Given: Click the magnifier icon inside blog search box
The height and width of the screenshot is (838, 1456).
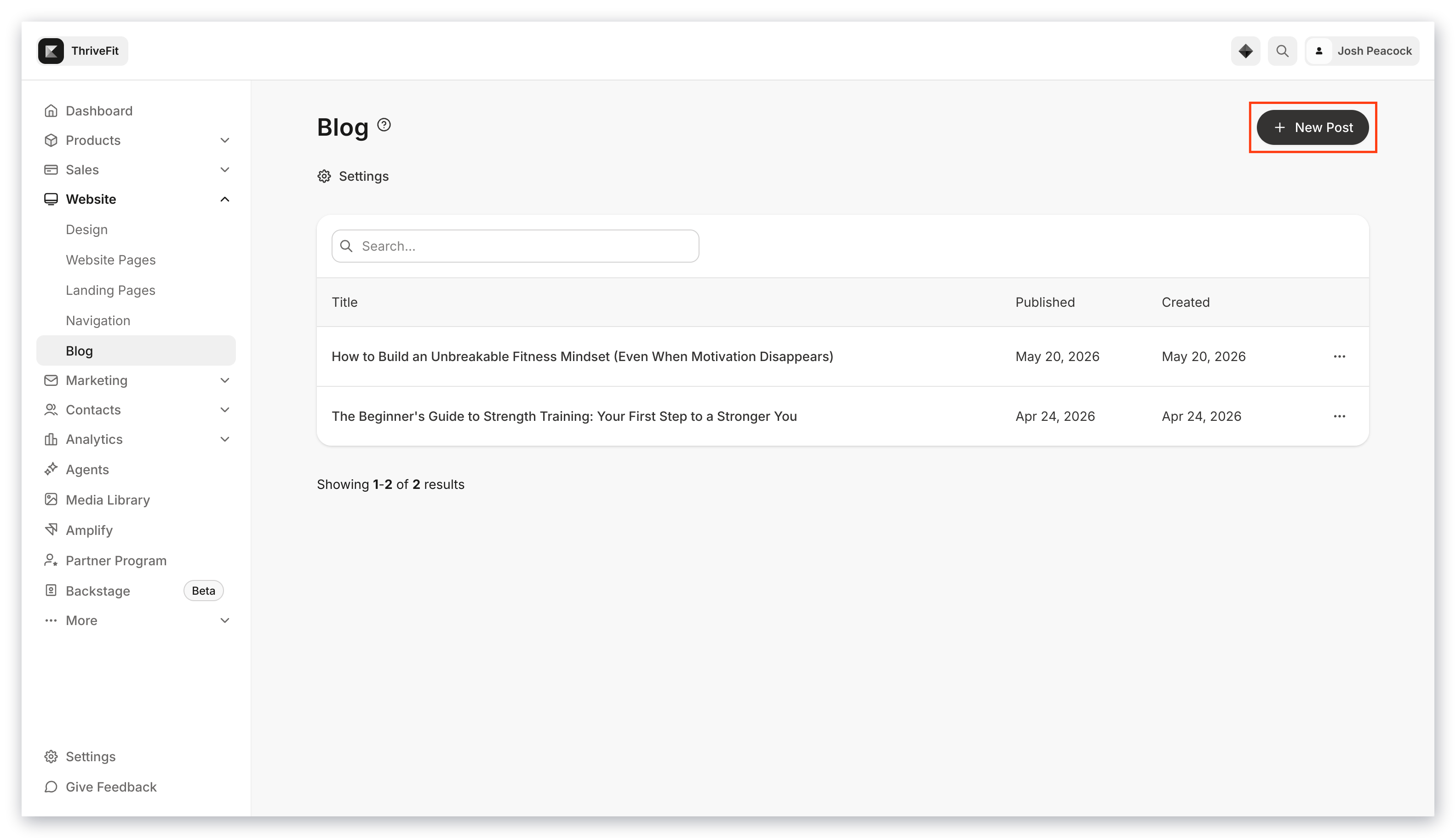Looking at the screenshot, I should [346, 246].
